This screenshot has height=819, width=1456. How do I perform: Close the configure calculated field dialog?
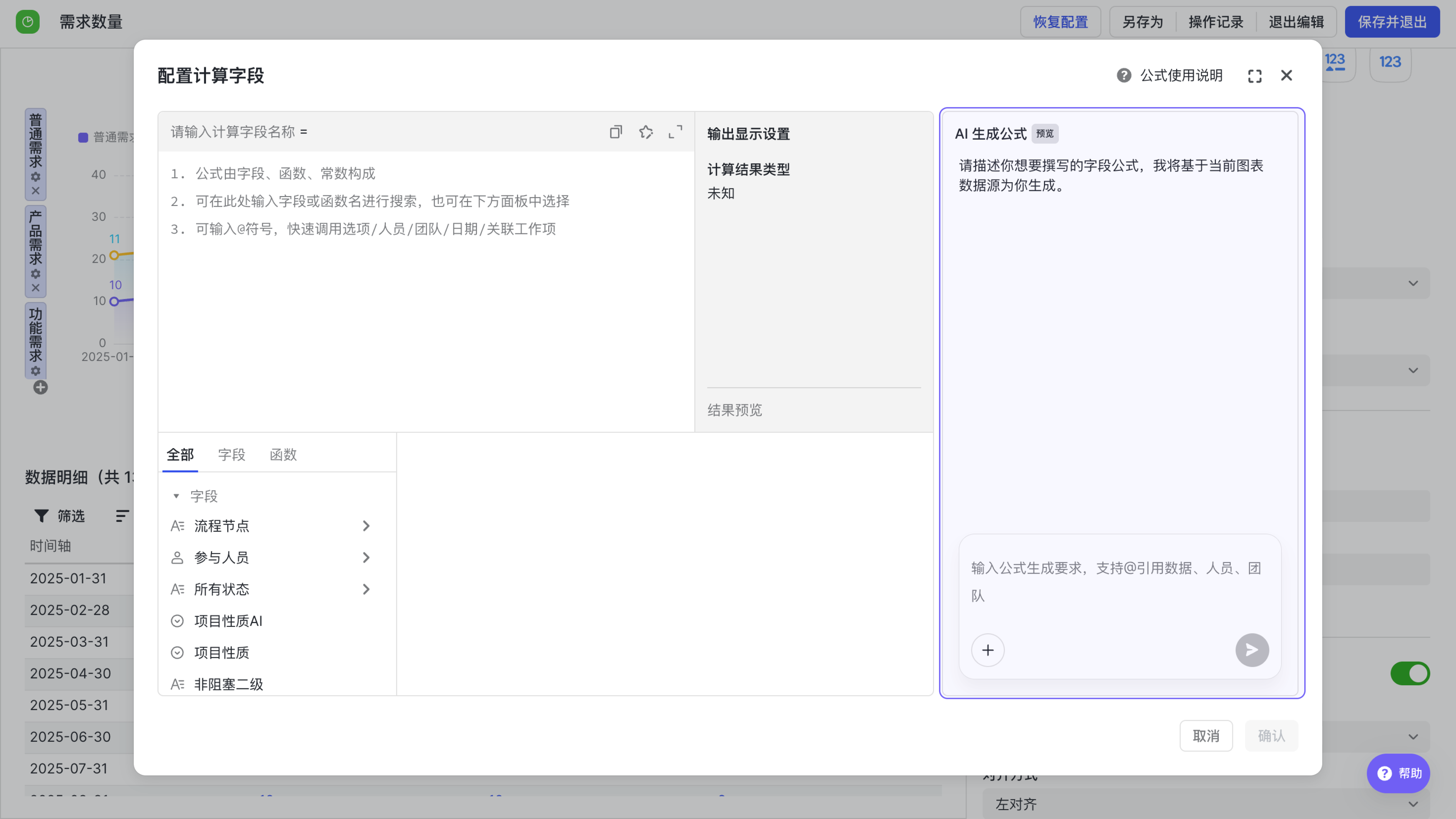(x=1286, y=76)
